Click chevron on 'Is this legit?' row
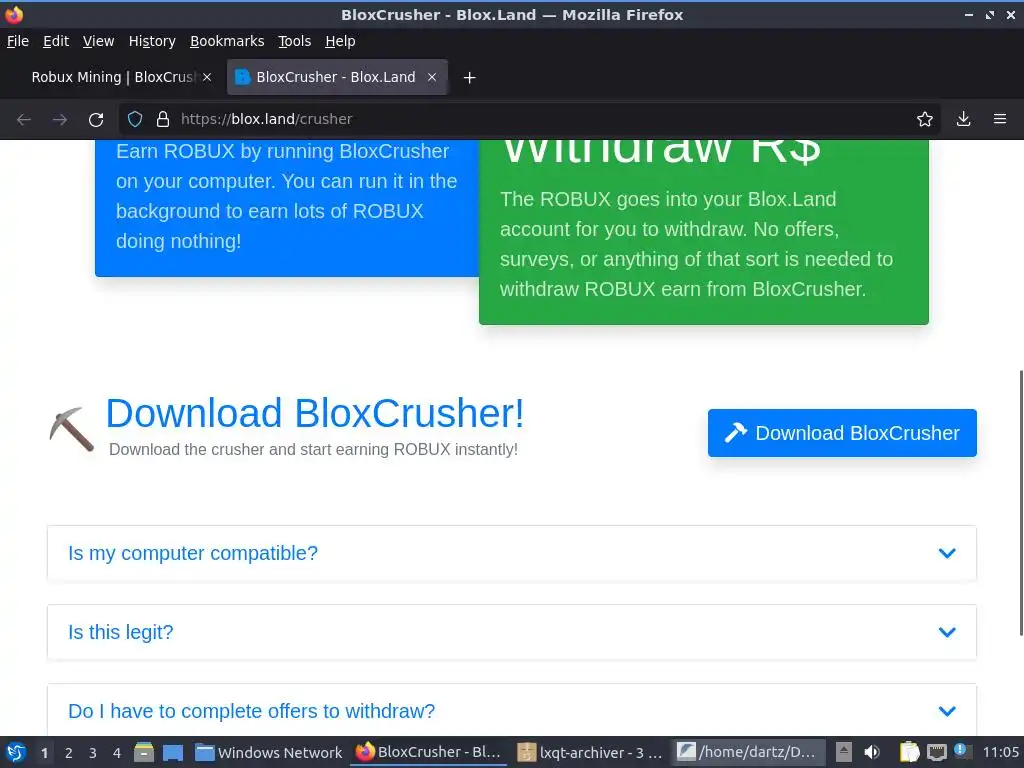The image size is (1024, 768). pyautogui.click(x=947, y=632)
